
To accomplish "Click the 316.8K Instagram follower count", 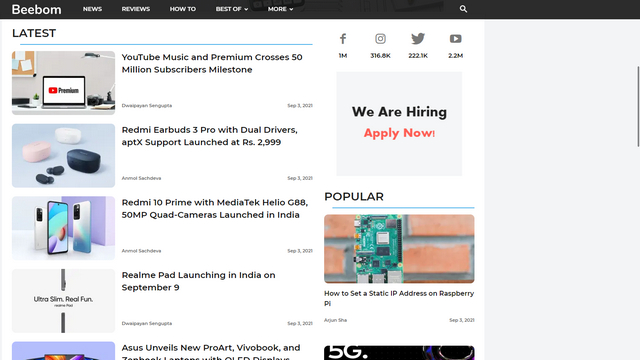I will coord(380,56).
